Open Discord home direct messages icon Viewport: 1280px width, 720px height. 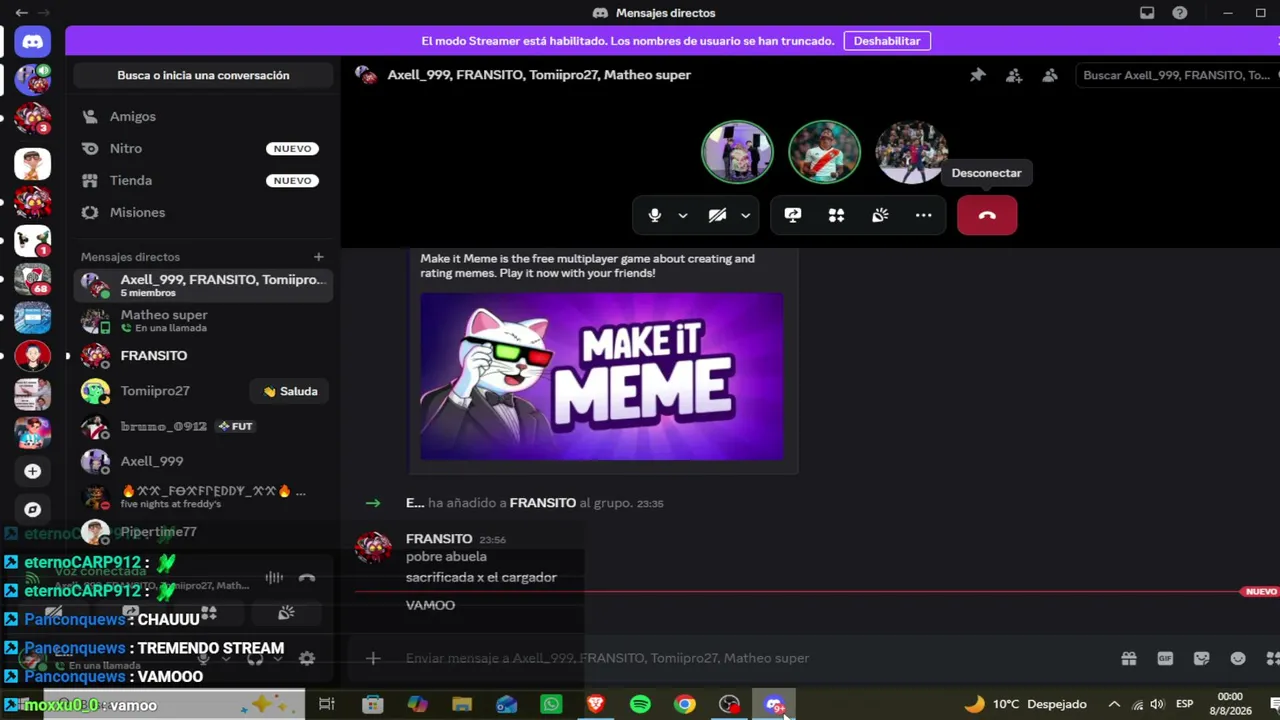[32, 42]
